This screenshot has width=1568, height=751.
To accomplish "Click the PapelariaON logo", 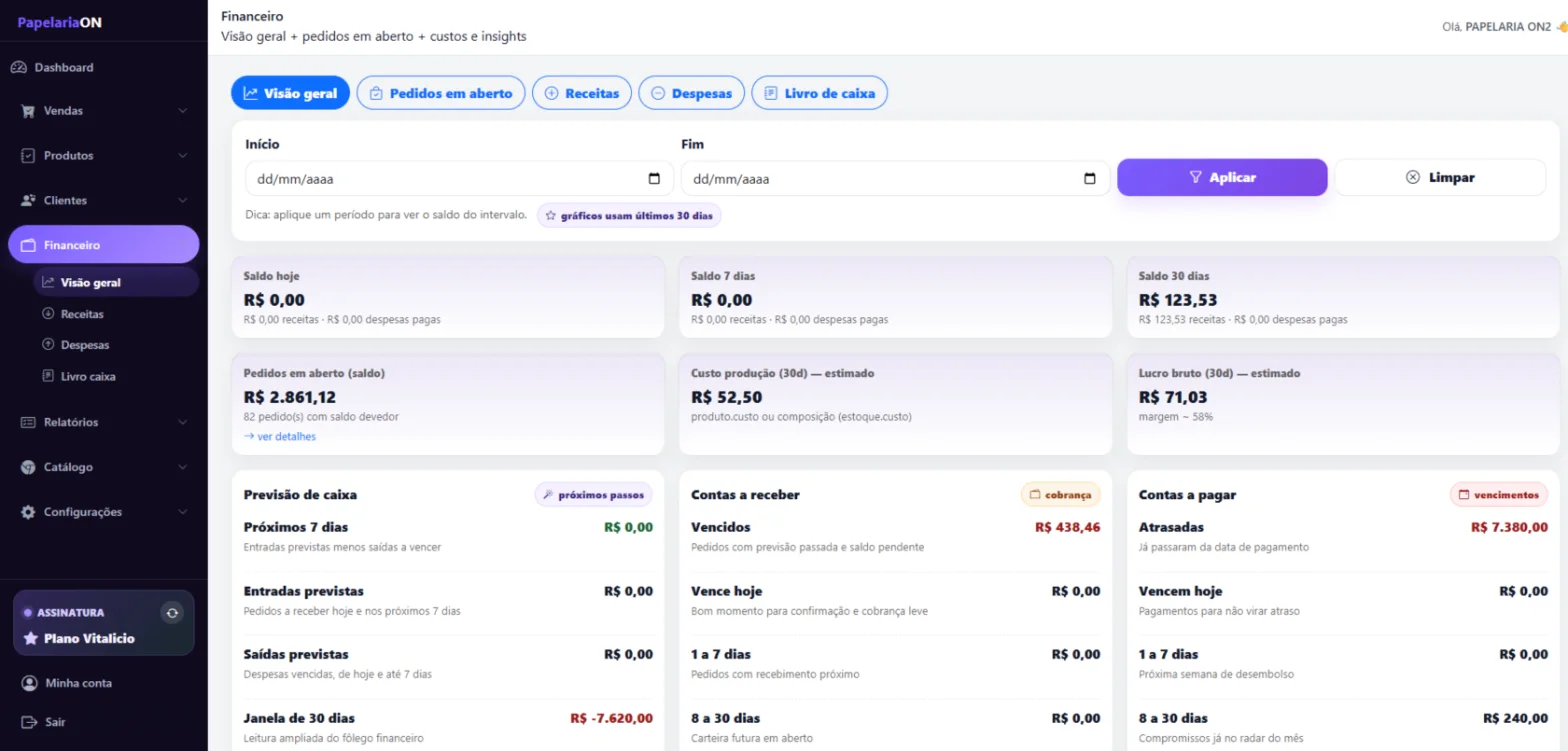I will (60, 22).
